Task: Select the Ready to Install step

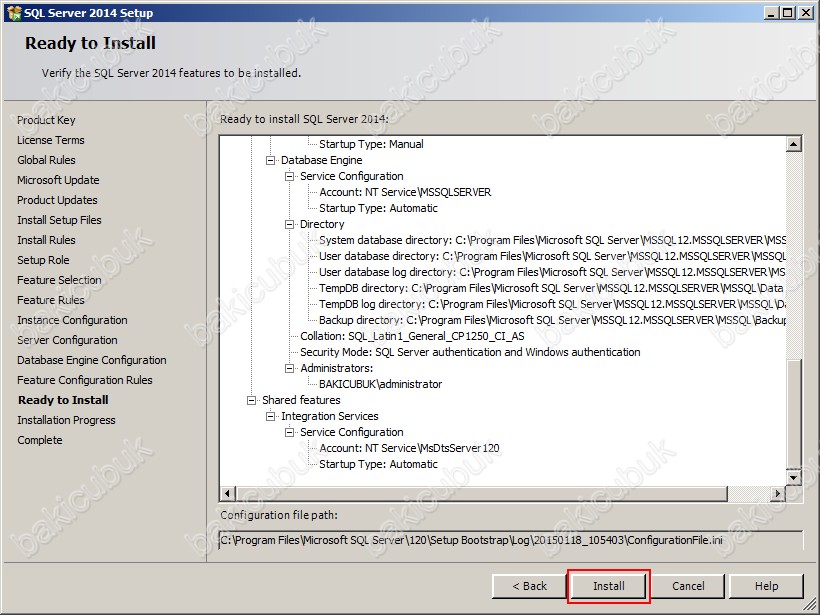Action: tap(63, 400)
